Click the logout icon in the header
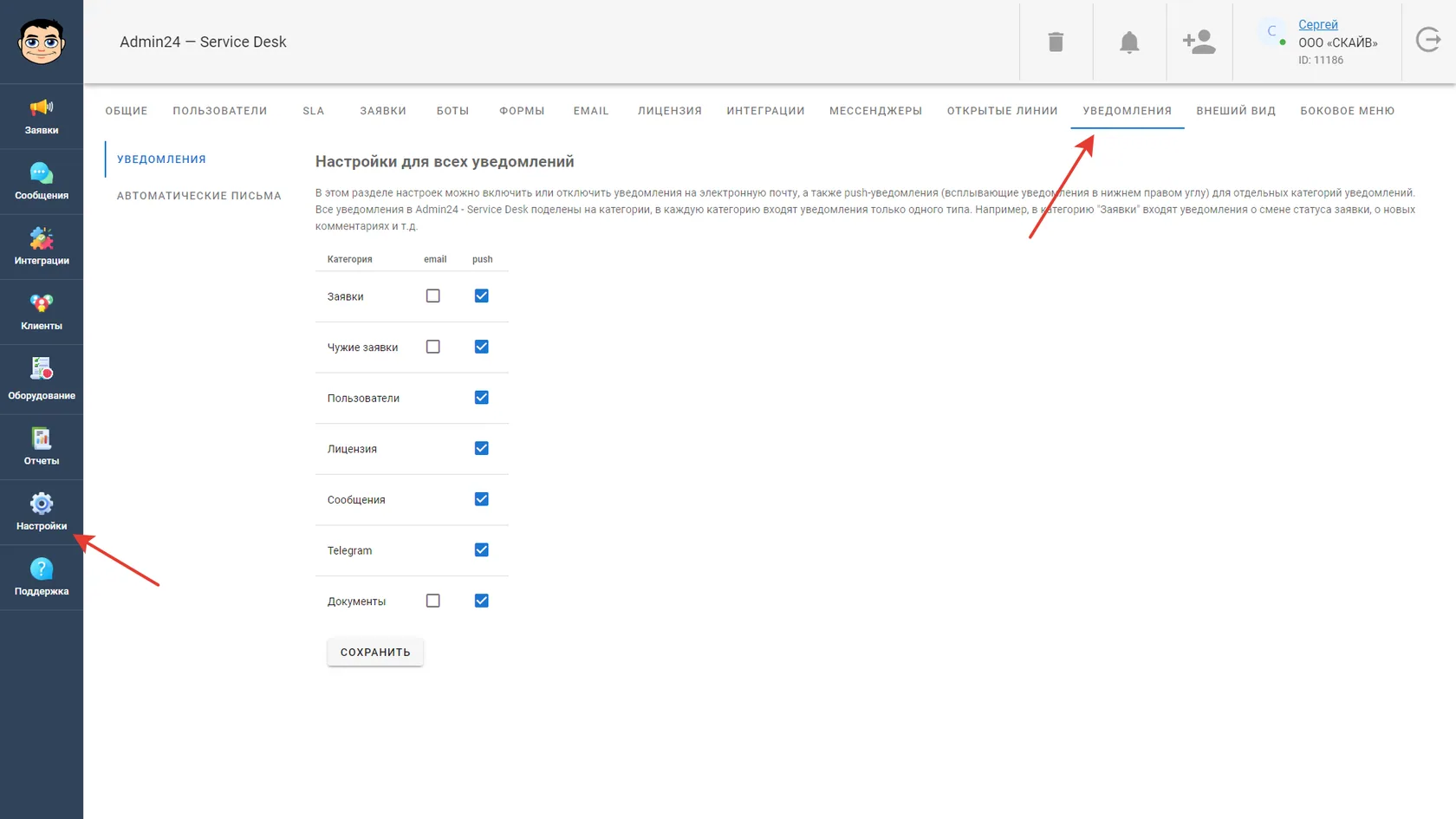This screenshot has height=819, width=1456. [x=1428, y=40]
